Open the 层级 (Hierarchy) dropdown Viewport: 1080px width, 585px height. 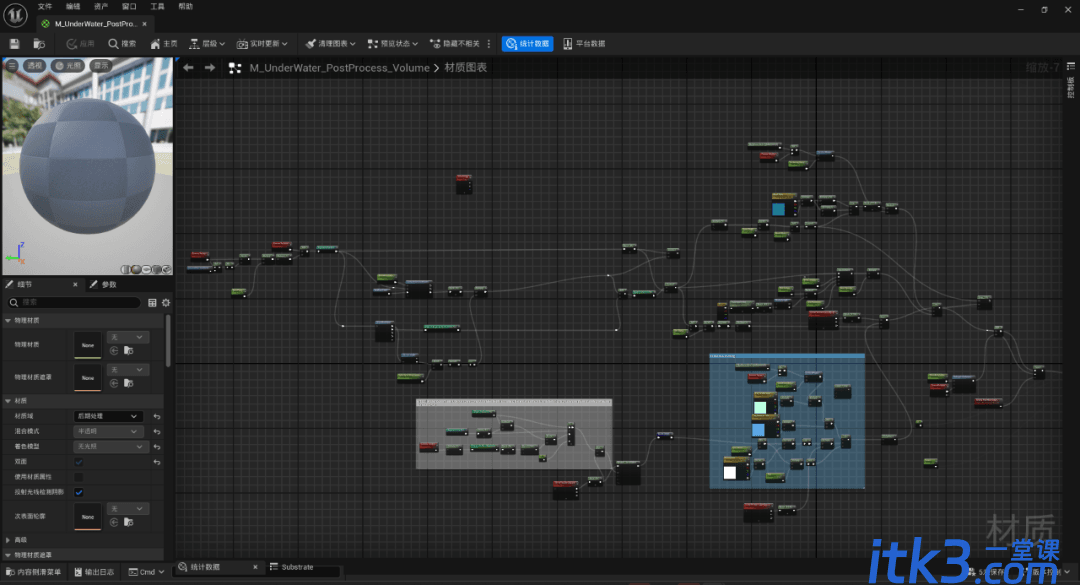coord(207,43)
